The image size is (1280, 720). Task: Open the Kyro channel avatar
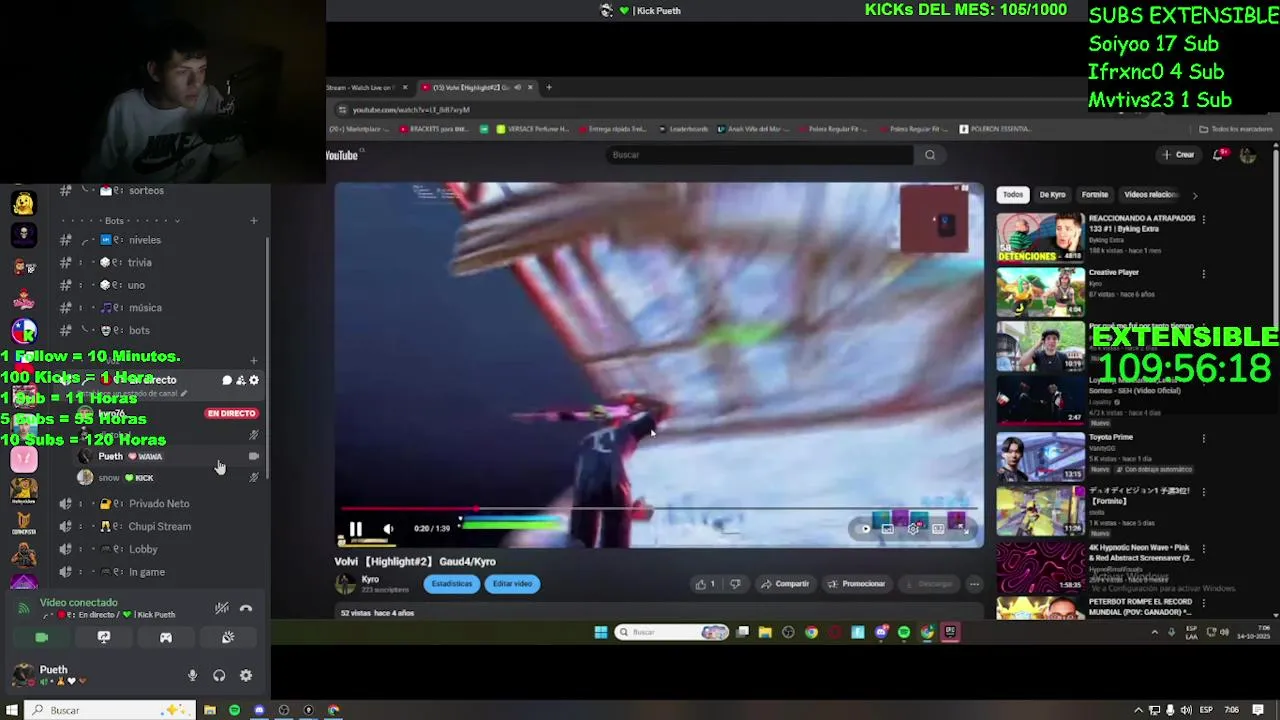[x=345, y=584]
